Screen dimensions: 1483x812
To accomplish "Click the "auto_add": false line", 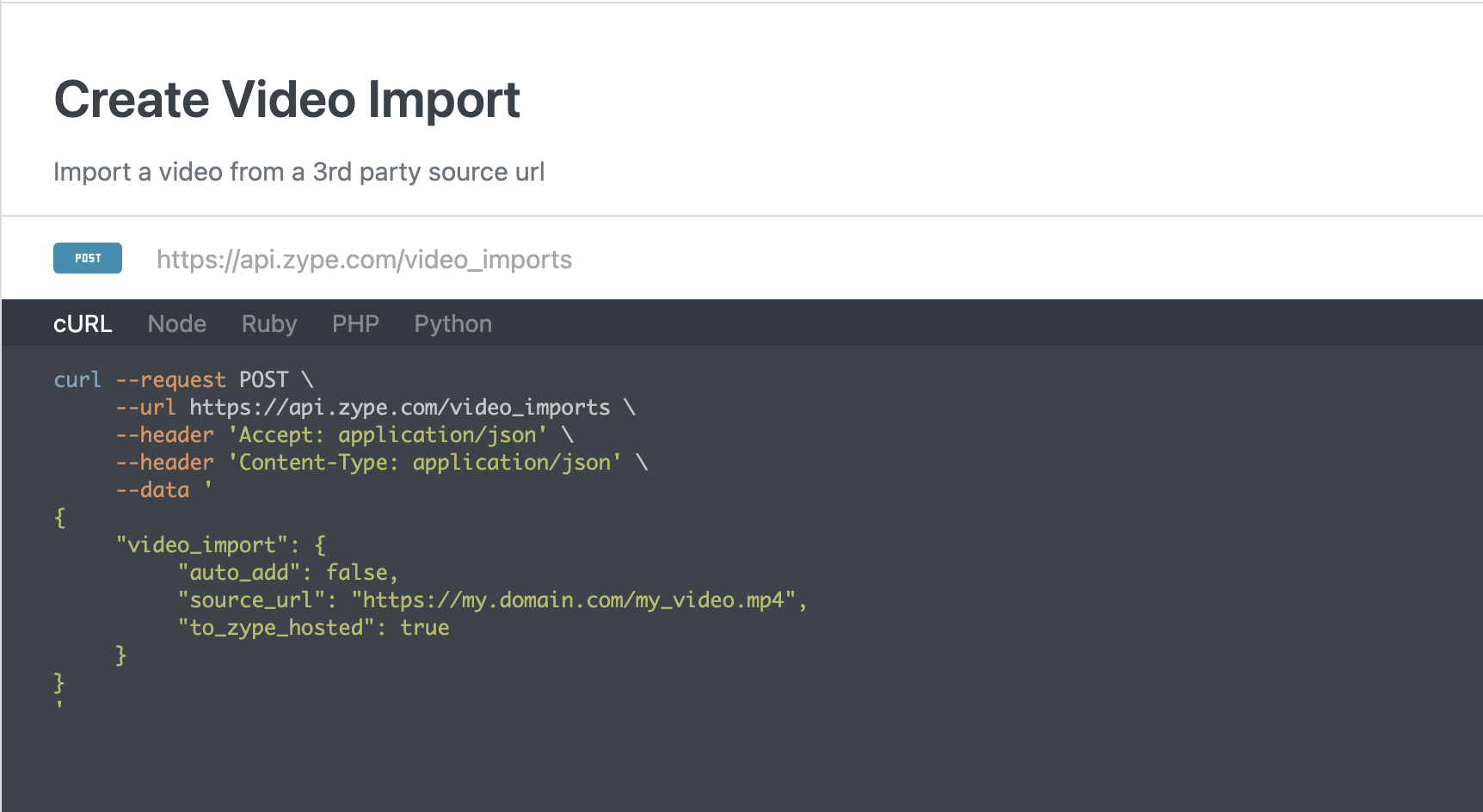I will click(288, 572).
